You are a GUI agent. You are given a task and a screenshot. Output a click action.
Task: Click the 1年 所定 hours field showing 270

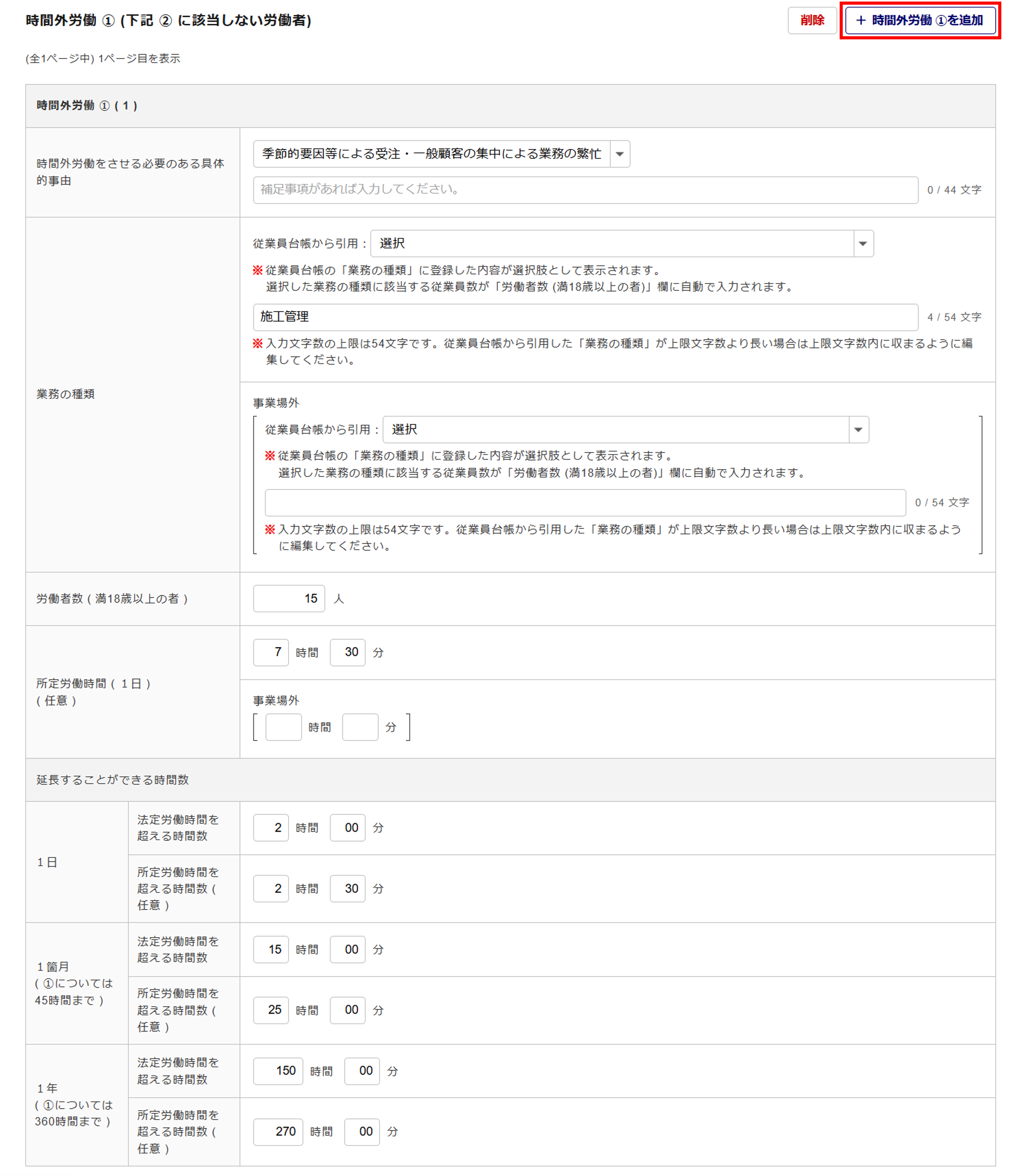(278, 1131)
